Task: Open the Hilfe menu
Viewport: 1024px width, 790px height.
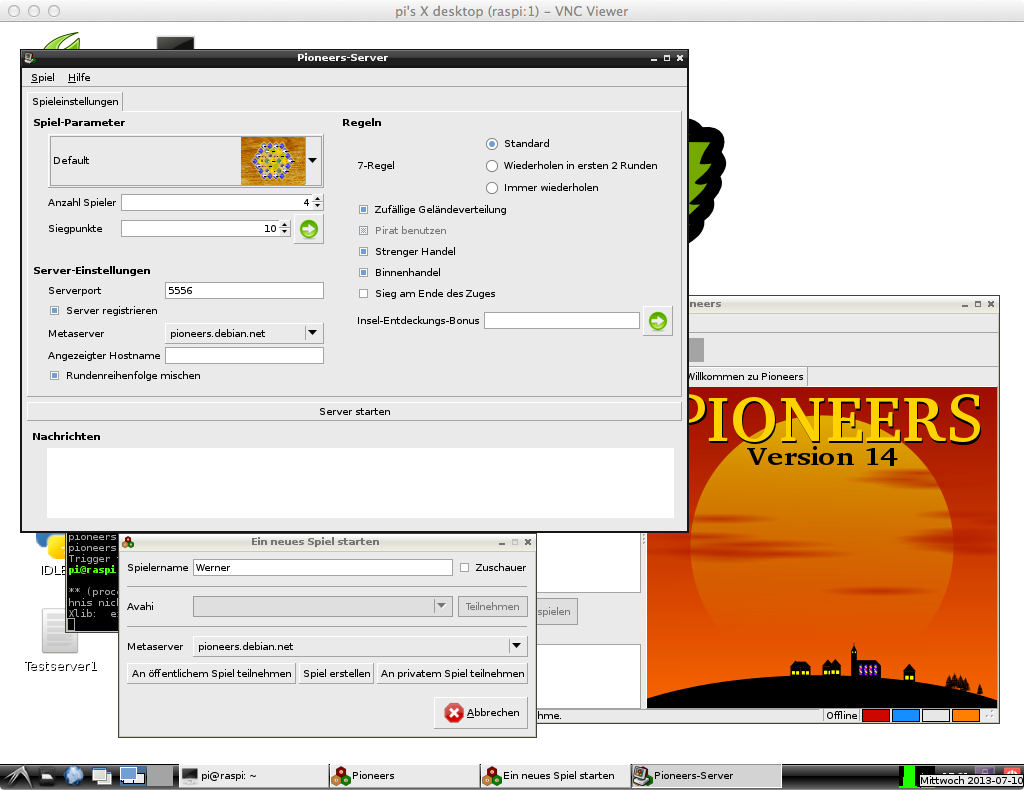Action: click(x=79, y=78)
